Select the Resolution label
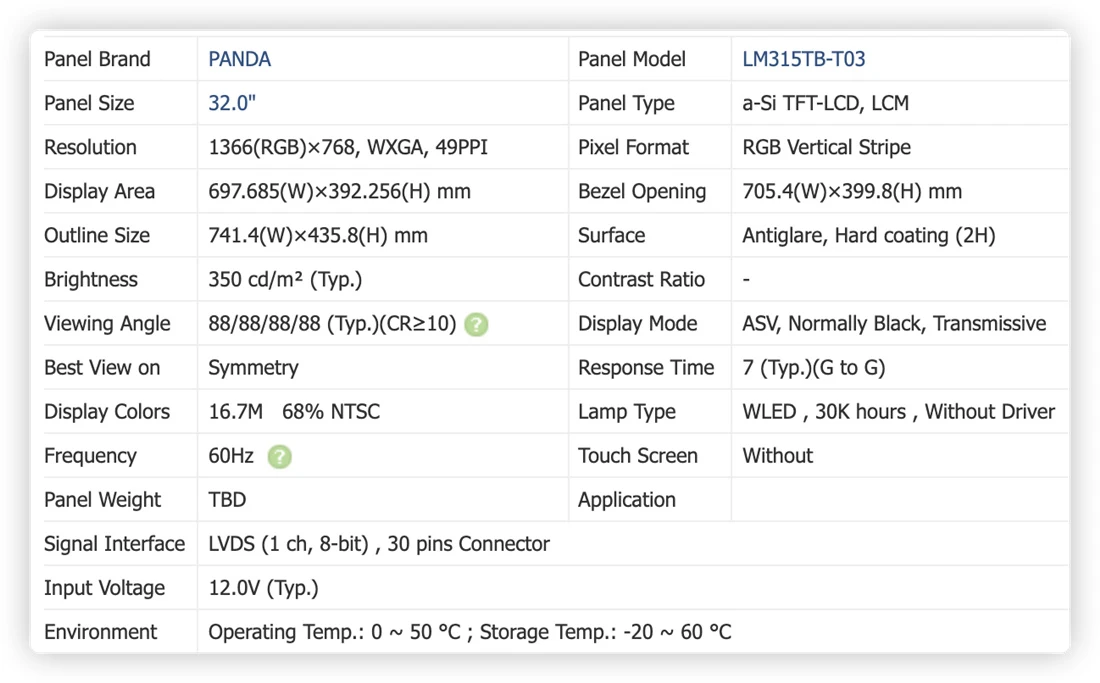Screen dimensions: 1100x683 tap(90, 147)
